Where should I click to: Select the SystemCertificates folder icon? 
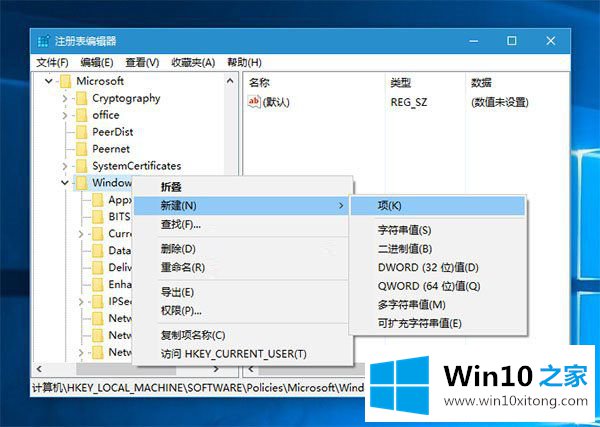coord(82,166)
